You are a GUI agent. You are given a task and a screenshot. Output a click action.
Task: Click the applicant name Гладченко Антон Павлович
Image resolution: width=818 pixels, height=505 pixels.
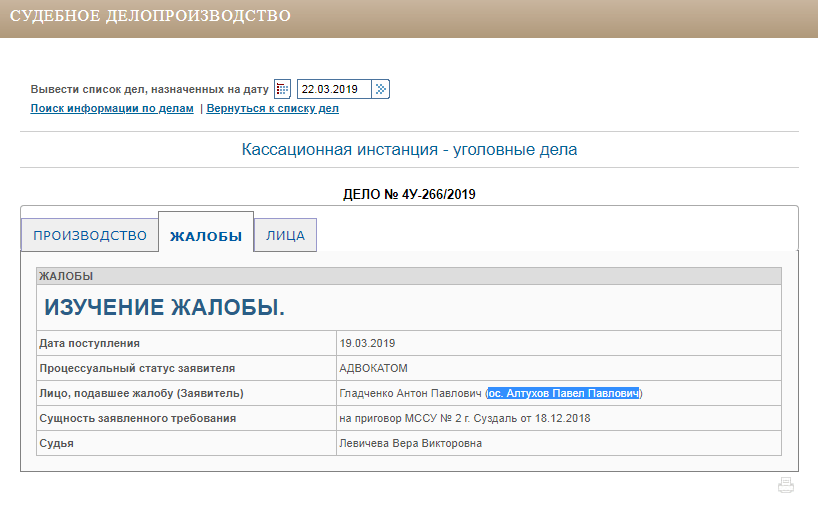coord(412,393)
